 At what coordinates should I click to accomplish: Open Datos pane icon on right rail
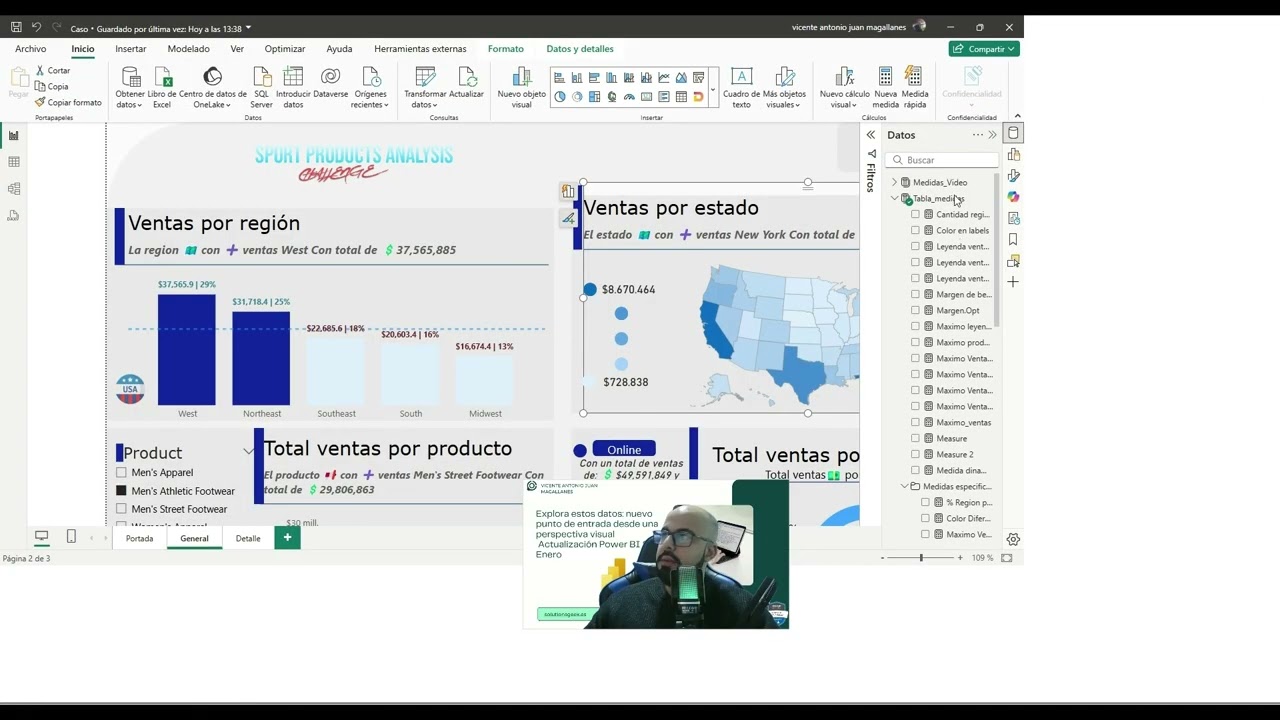click(x=1013, y=133)
